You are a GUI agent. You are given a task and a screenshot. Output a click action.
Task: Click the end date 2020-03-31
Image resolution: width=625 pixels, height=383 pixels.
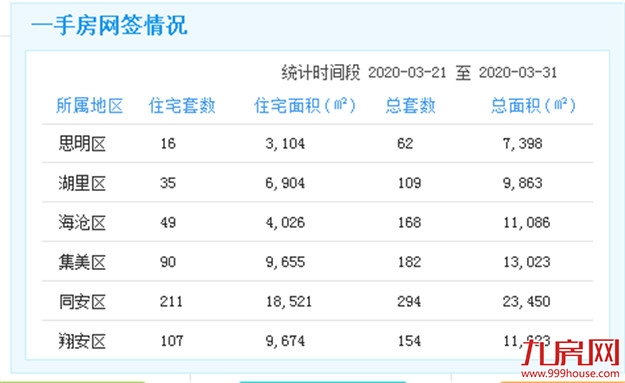518,73
